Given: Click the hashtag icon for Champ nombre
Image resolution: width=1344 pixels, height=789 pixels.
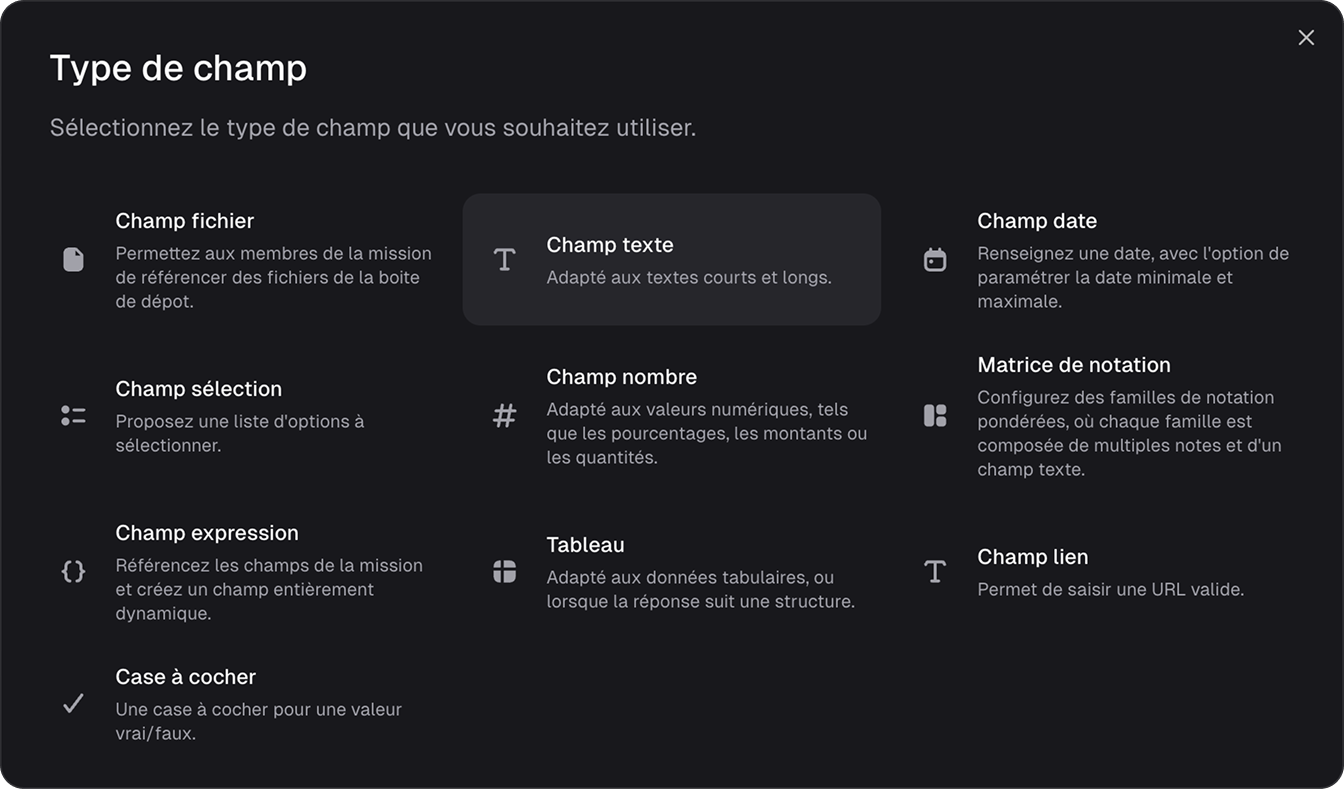Looking at the screenshot, I should pos(504,415).
